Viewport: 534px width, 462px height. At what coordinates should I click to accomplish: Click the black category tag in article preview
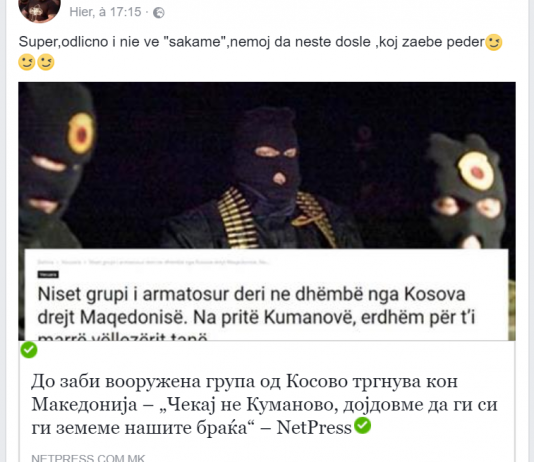coord(48,274)
